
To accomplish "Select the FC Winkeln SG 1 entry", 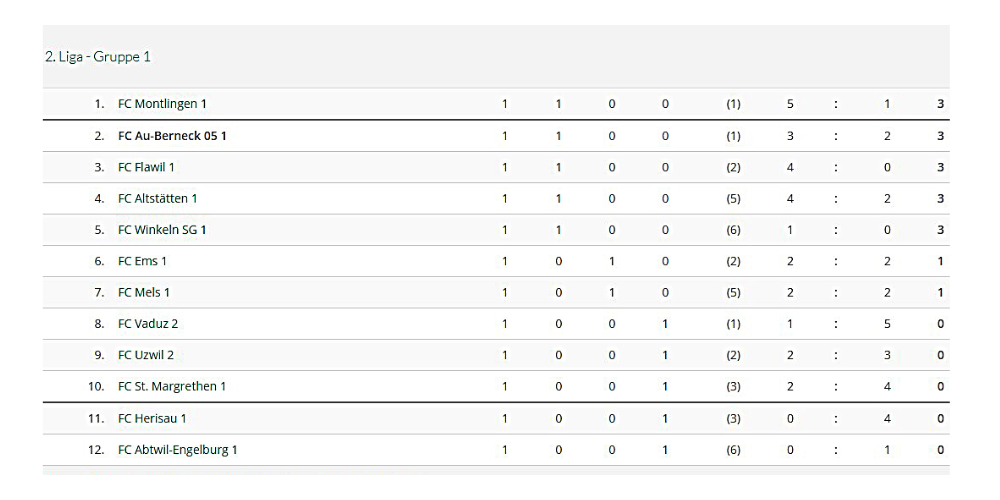I will (x=162, y=230).
